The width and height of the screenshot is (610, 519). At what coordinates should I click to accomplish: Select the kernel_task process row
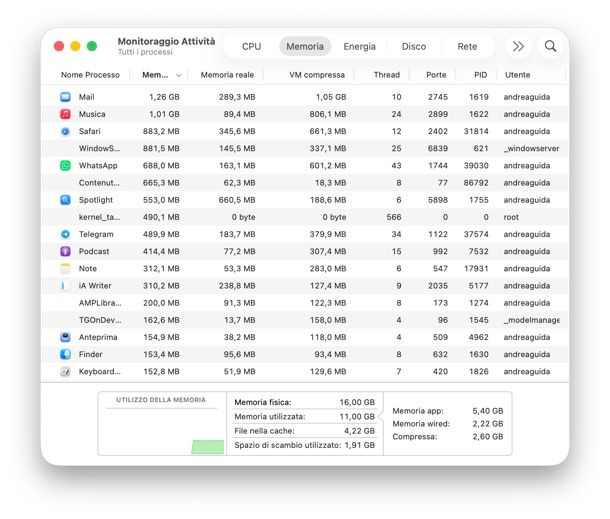[x=300, y=217]
